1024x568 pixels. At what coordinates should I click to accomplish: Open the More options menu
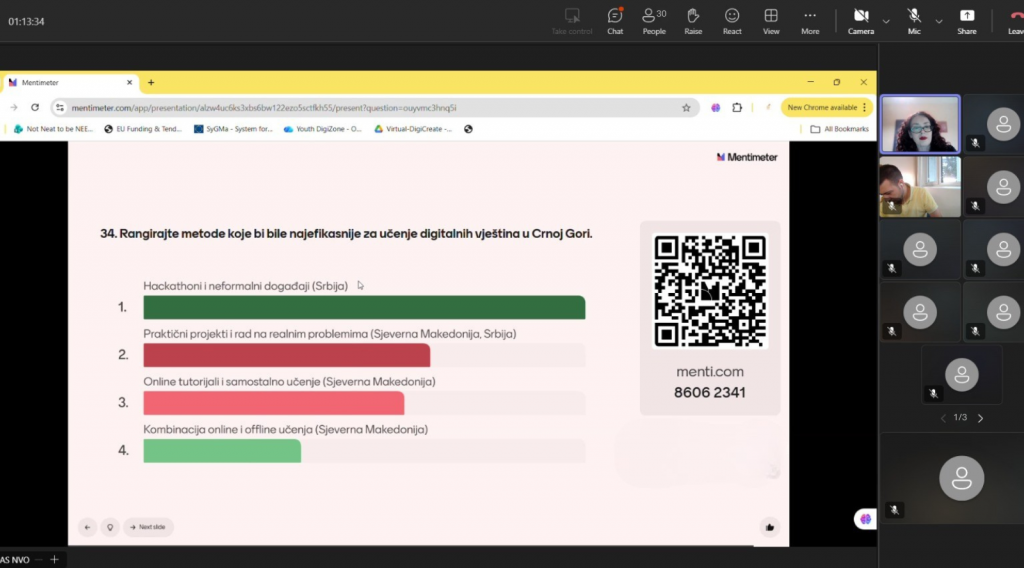pyautogui.click(x=810, y=20)
